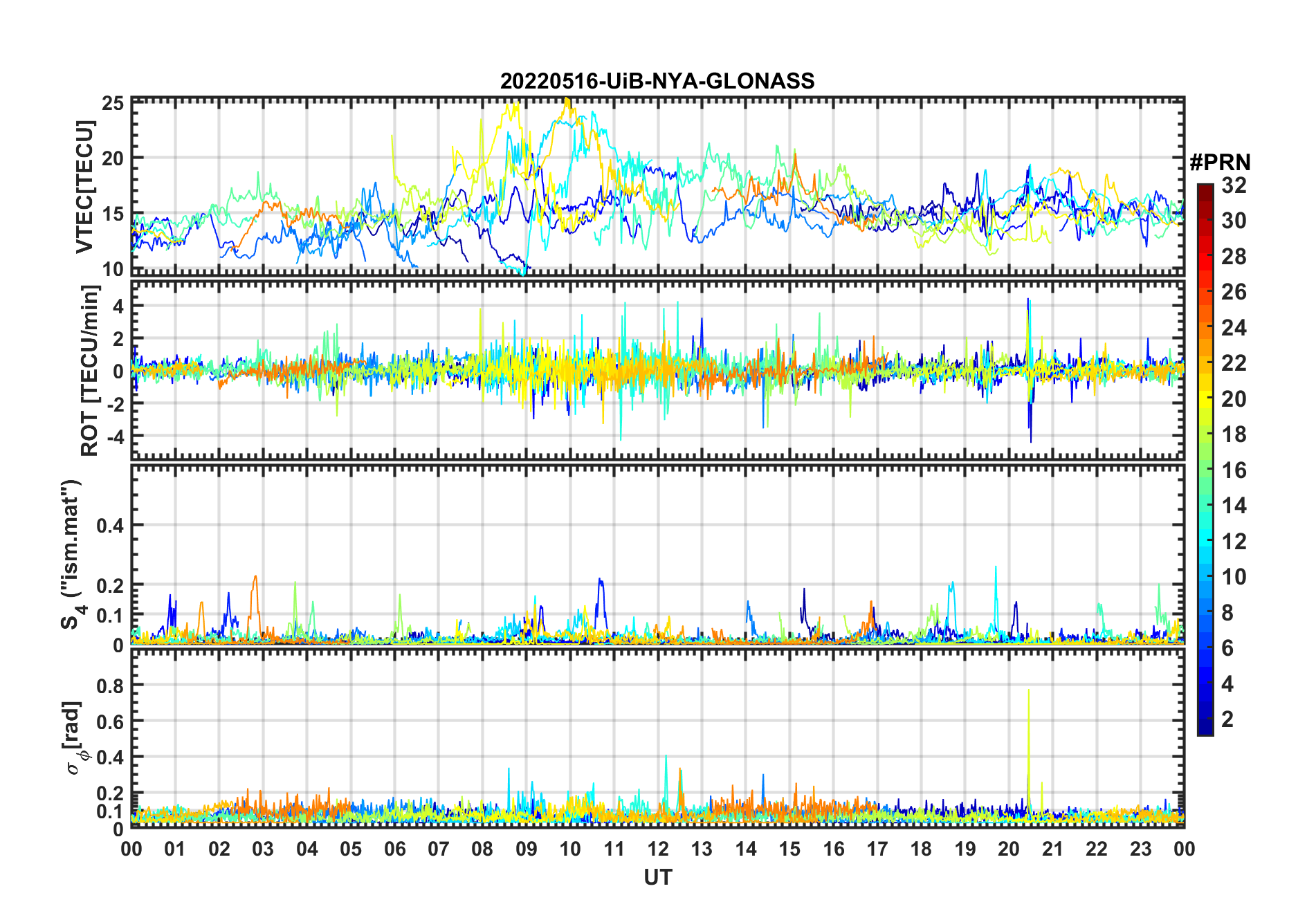Click the UT x-axis label
Screen dimensions: 1316x920
coord(658,878)
